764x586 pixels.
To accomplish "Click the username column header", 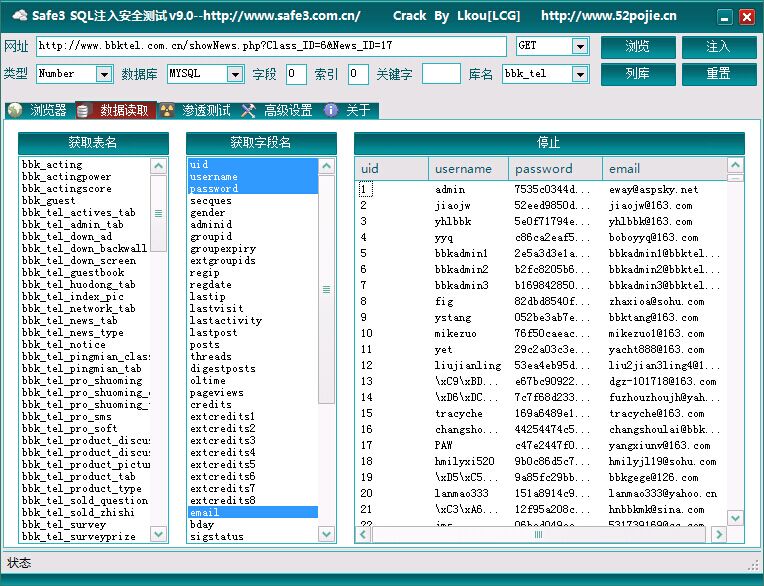I will coord(468,169).
